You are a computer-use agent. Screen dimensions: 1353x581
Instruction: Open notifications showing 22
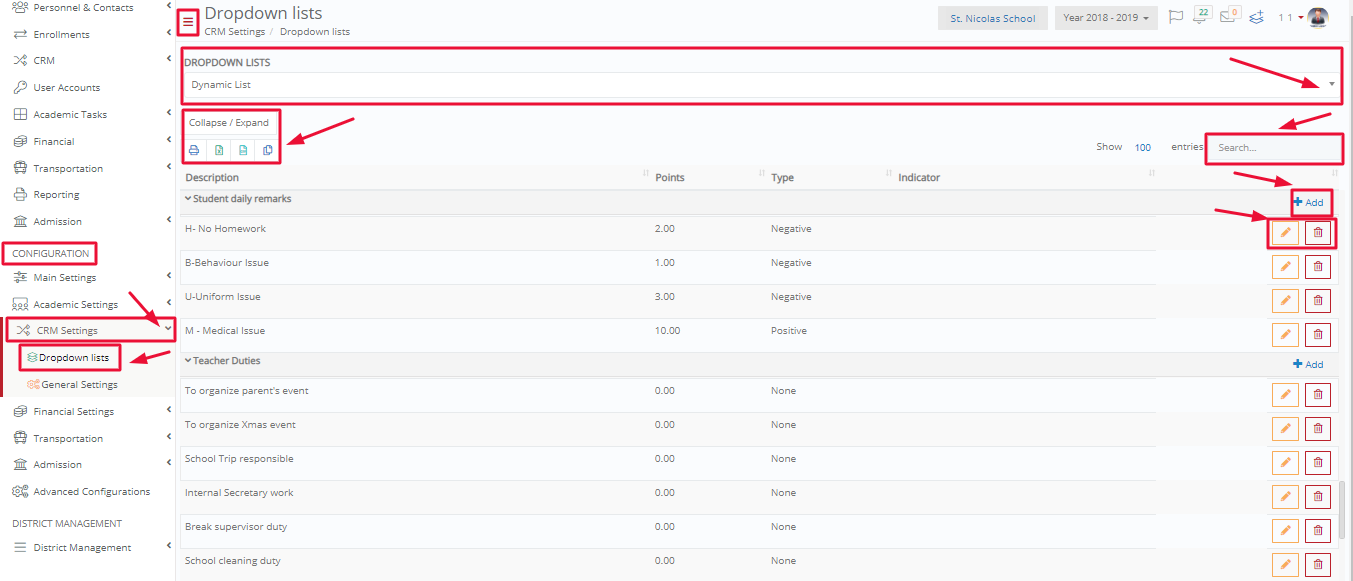pos(1201,16)
